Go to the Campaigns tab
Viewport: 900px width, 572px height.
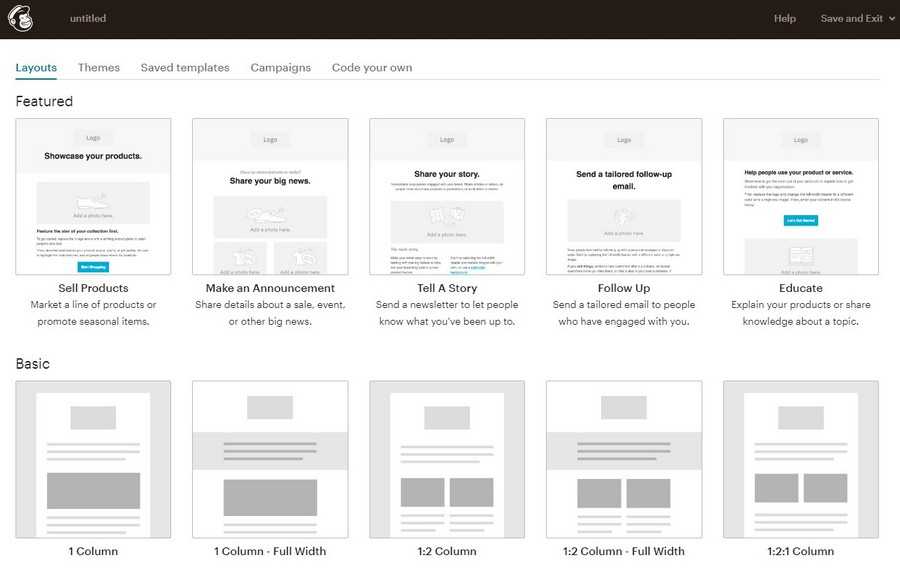280,68
